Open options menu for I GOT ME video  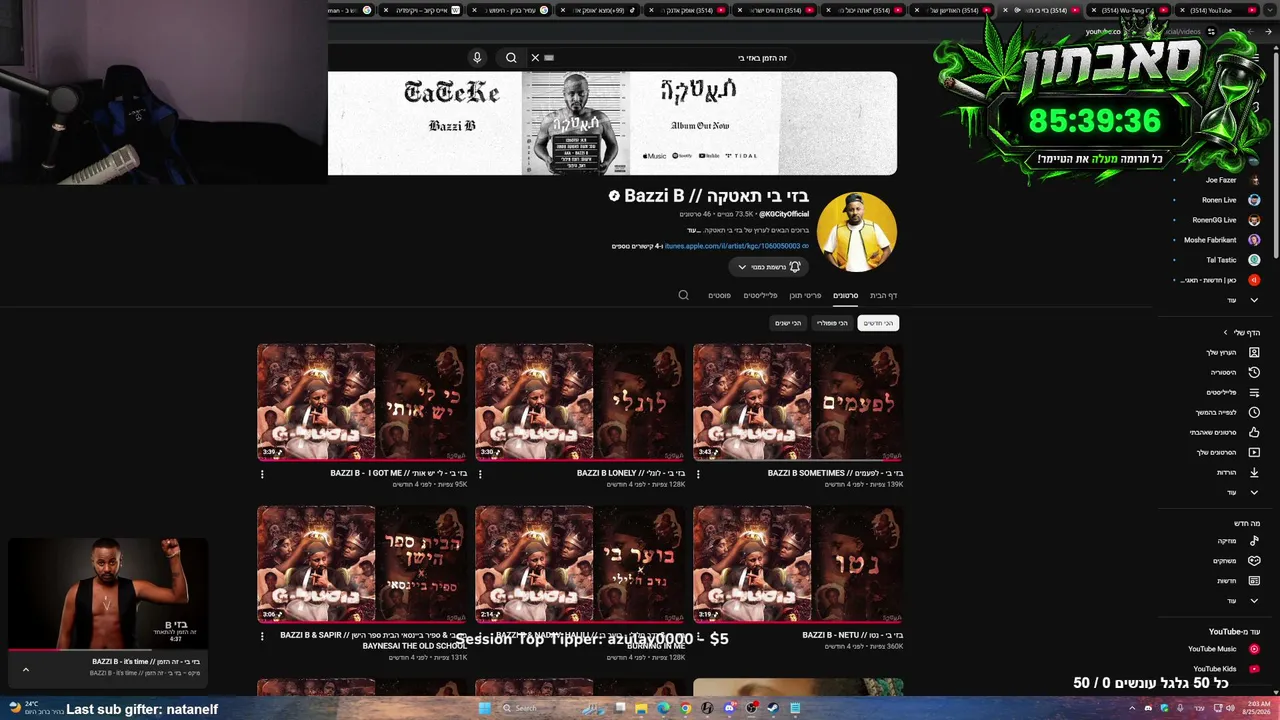(262, 474)
